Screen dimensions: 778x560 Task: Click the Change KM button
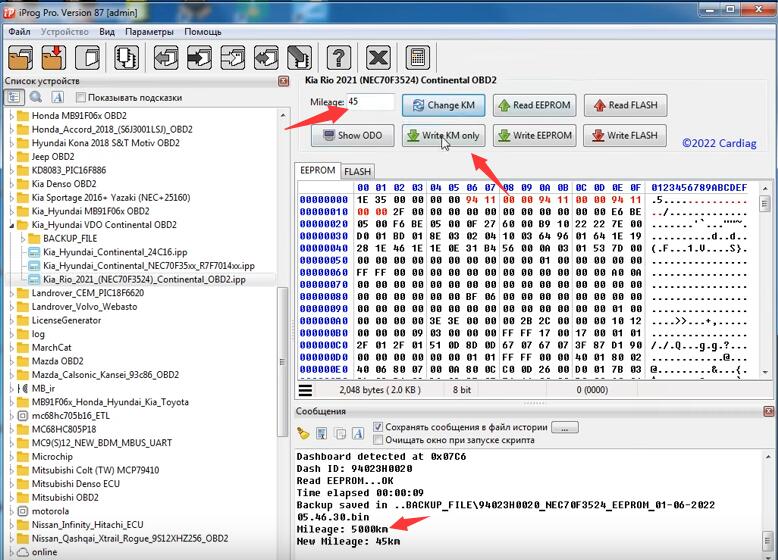tap(444, 105)
